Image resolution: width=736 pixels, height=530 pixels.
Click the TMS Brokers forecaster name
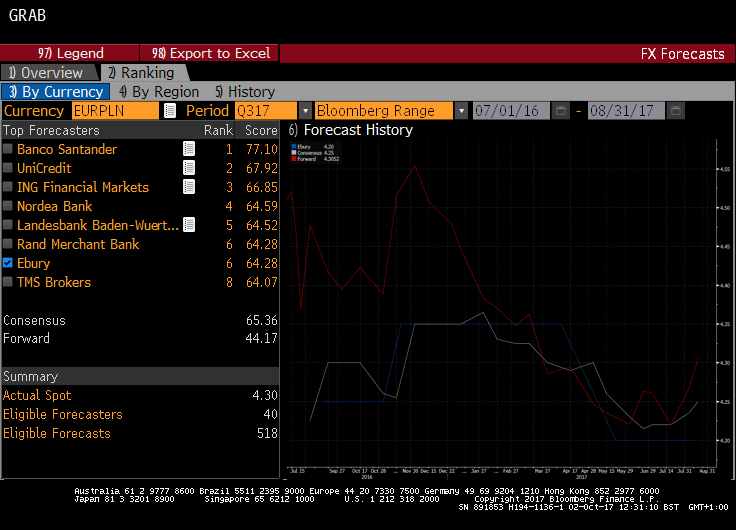pyautogui.click(x=54, y=282)
